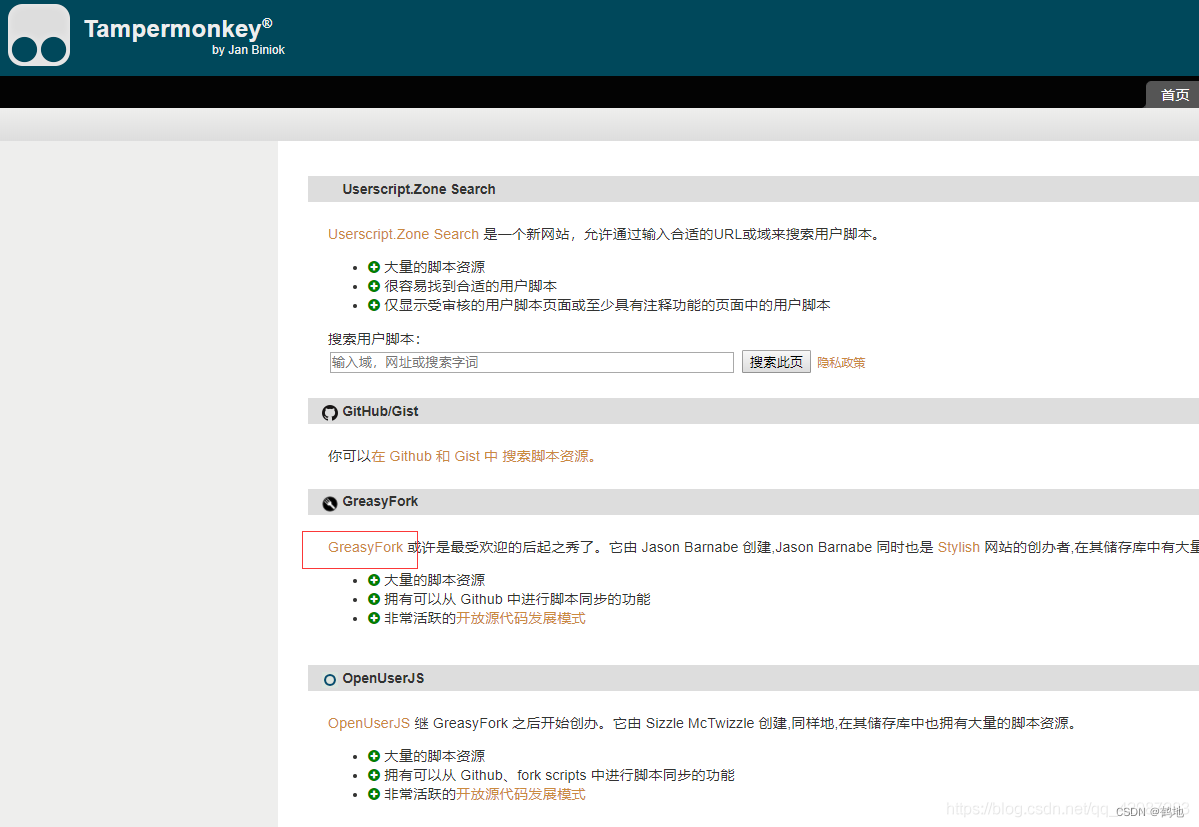Click plus icon beside 很容易找到合适的用户脚本
This screenshot has width=1199, height=827.
point(374,286)
